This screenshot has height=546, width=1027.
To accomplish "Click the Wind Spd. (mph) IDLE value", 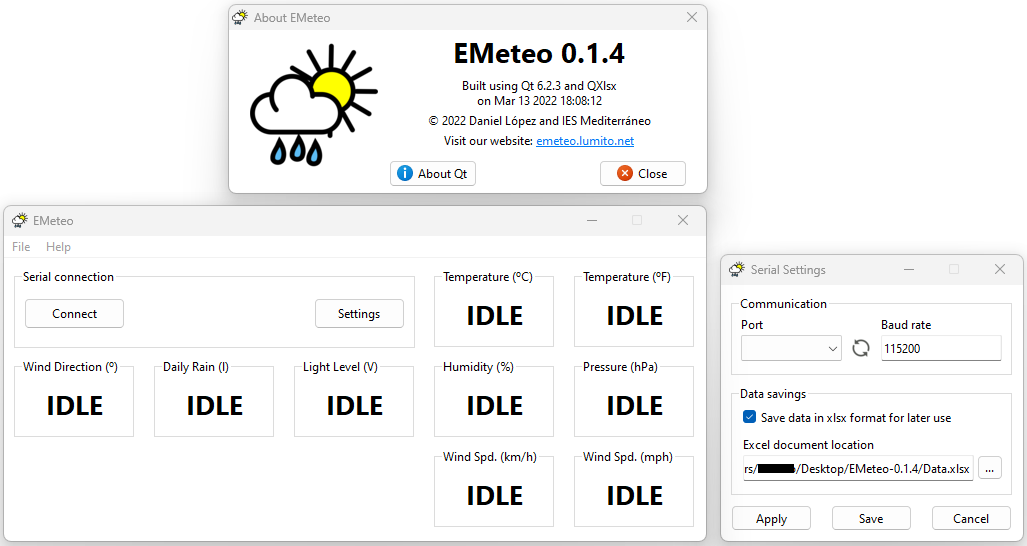I will coord(635,496).
